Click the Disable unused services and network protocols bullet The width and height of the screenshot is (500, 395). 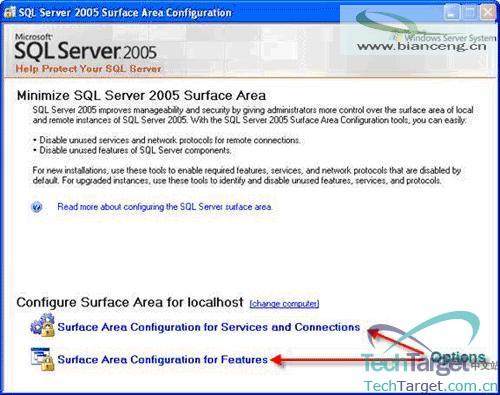tap(167, 140)
